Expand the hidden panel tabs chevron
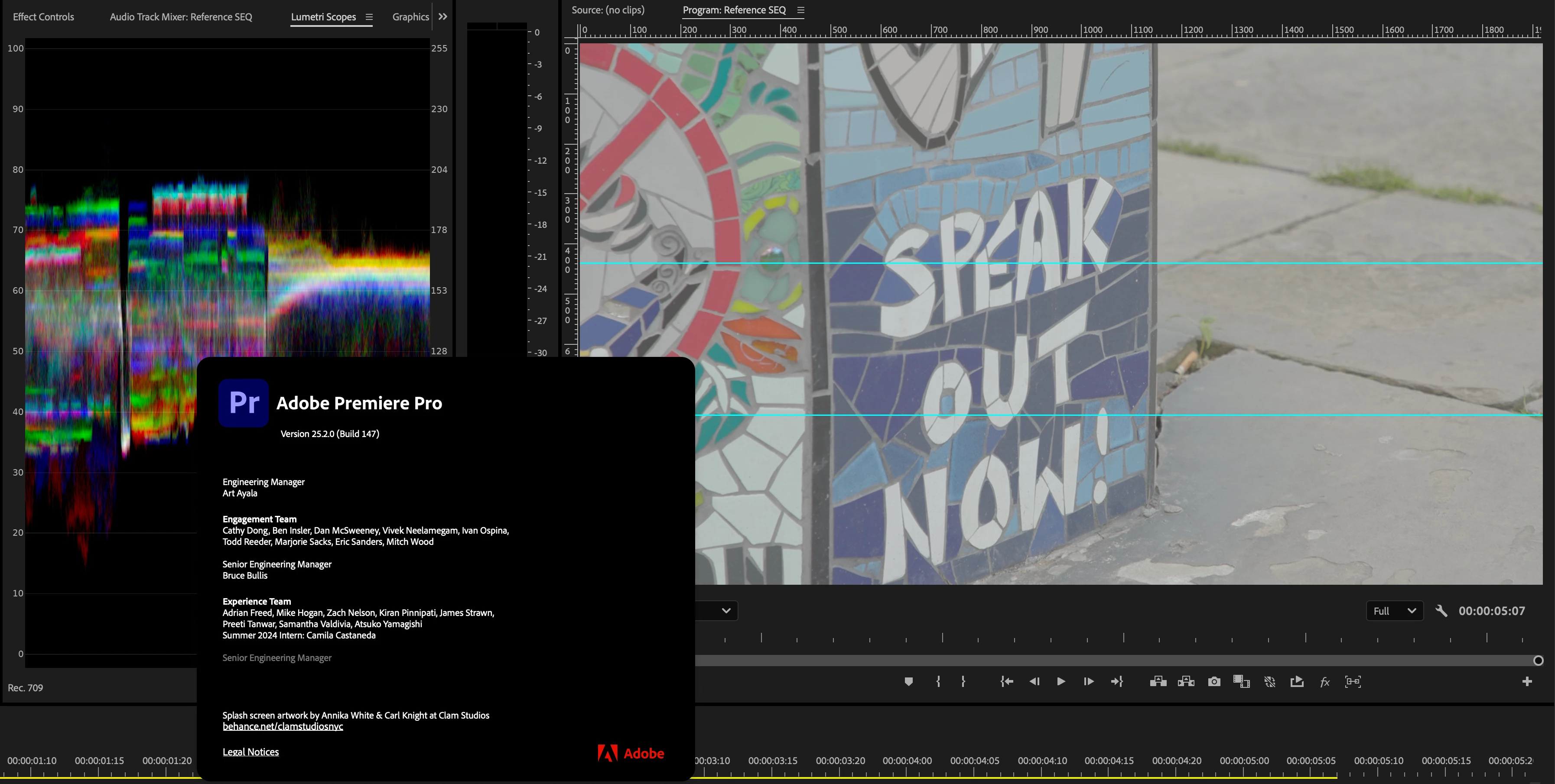The image size is (1555, 784). [442, 17]
